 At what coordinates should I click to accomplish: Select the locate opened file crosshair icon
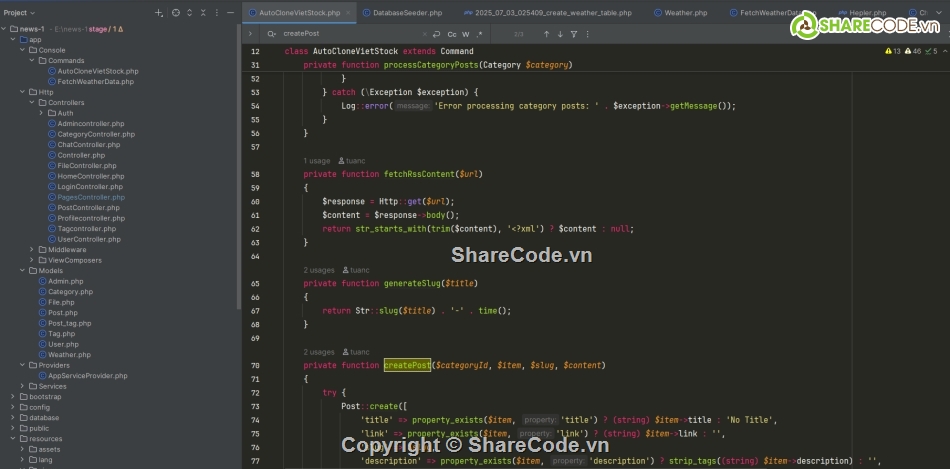[x=176, y=13]
